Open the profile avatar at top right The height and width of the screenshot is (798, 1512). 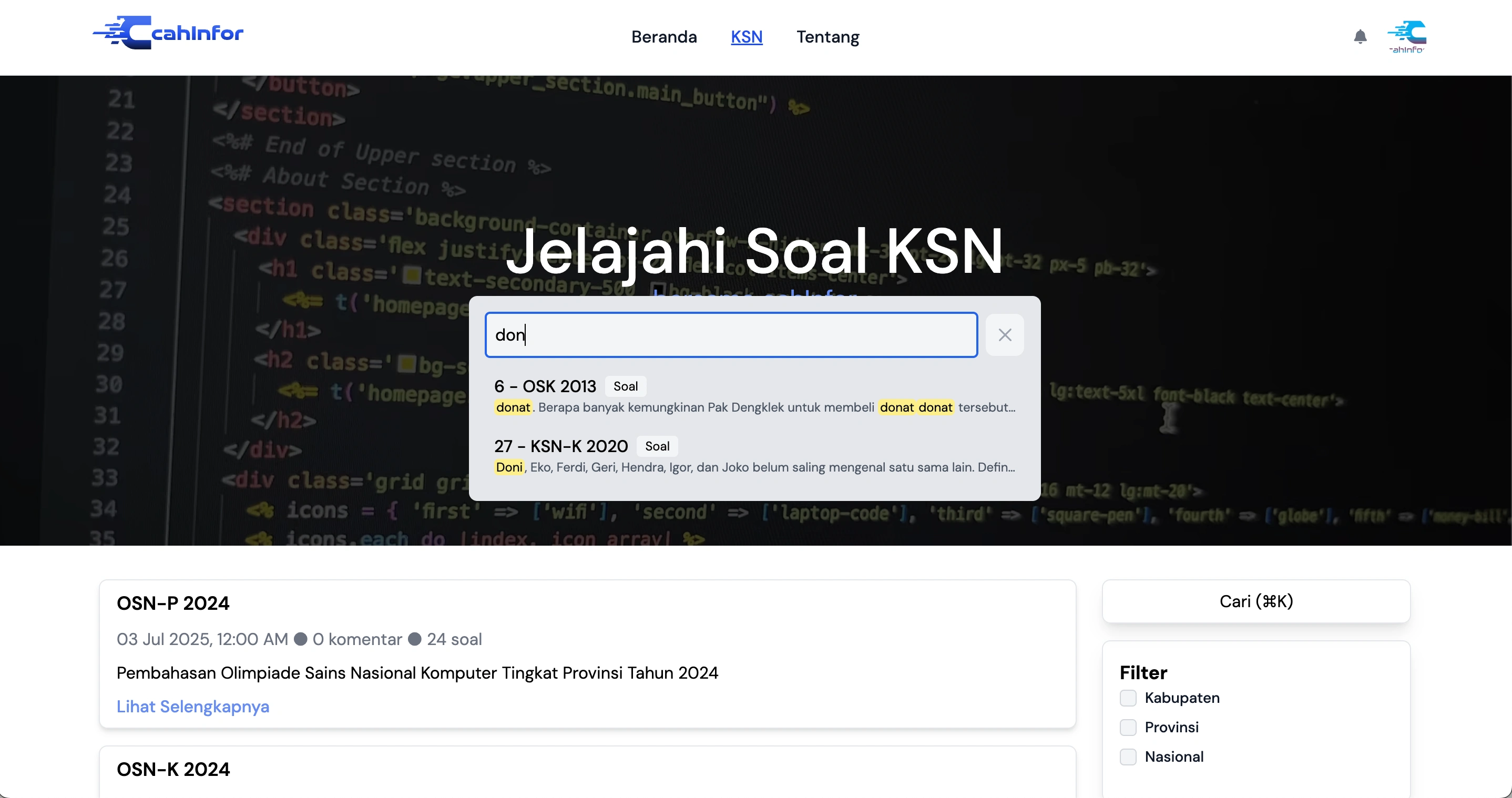tap(1407, 36)
